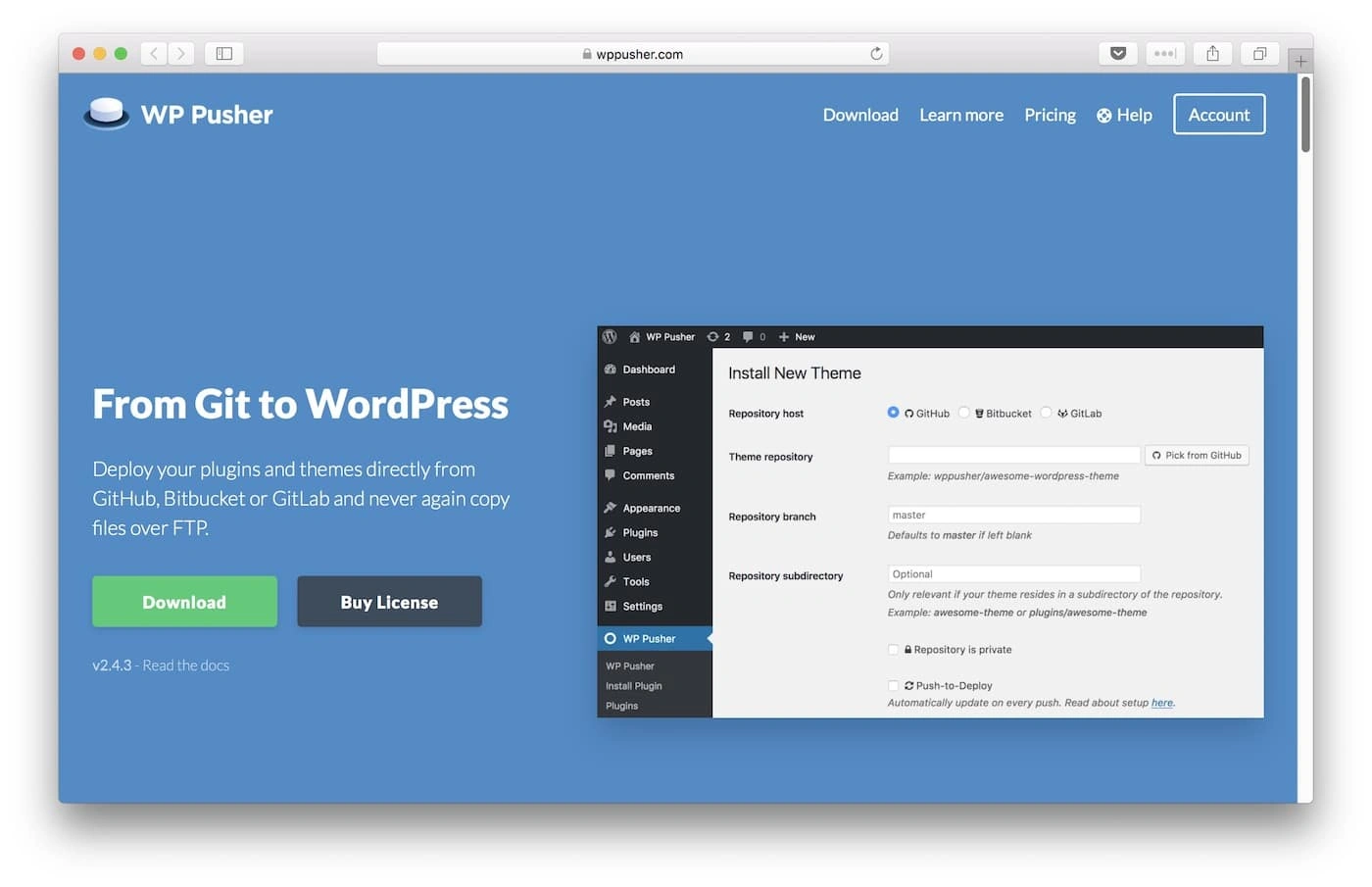Click the WP Pusher logo icon
The image size is (1372, 887).
coord(106,114)
